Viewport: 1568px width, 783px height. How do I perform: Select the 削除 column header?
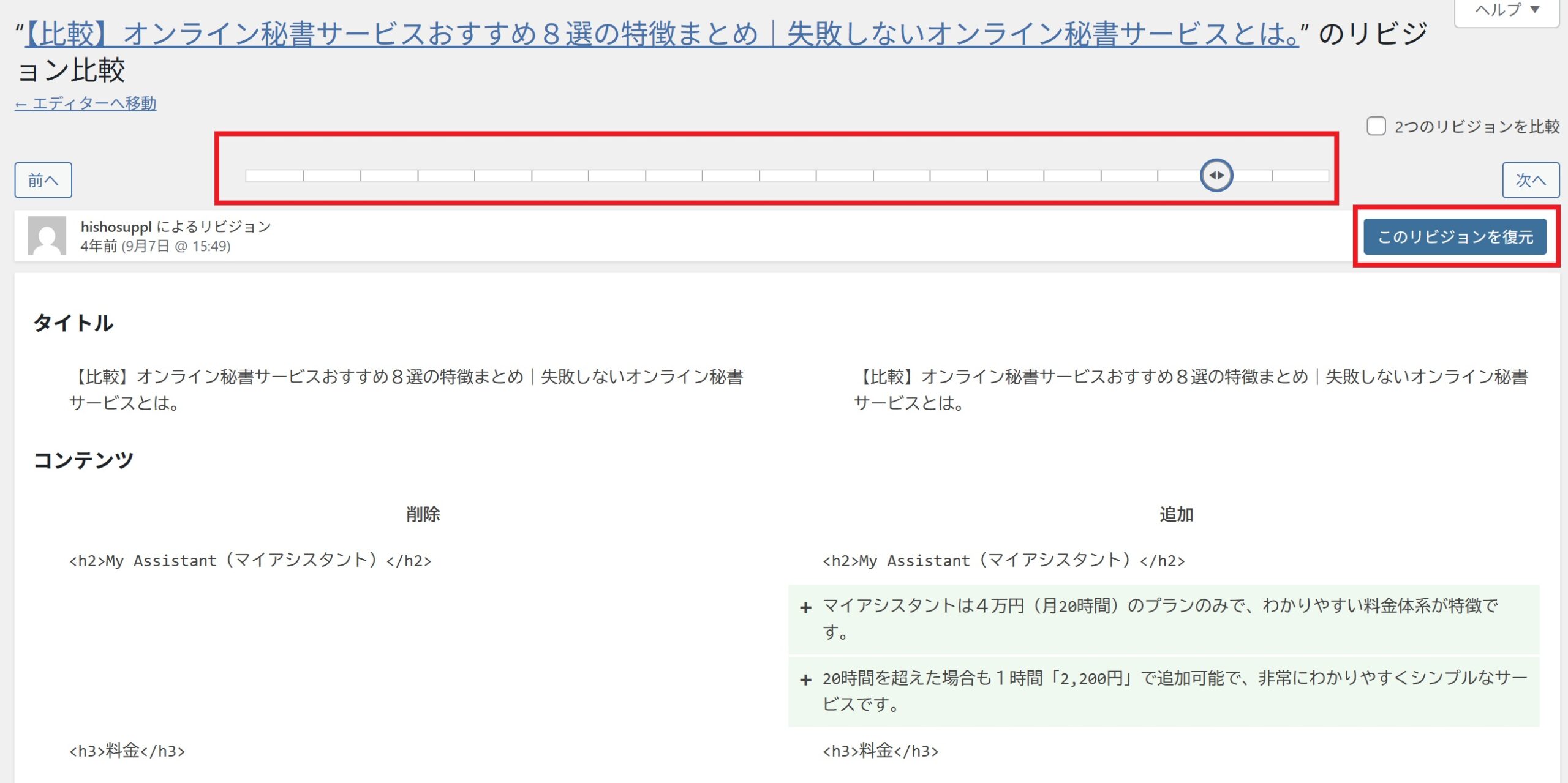point(423,514)
